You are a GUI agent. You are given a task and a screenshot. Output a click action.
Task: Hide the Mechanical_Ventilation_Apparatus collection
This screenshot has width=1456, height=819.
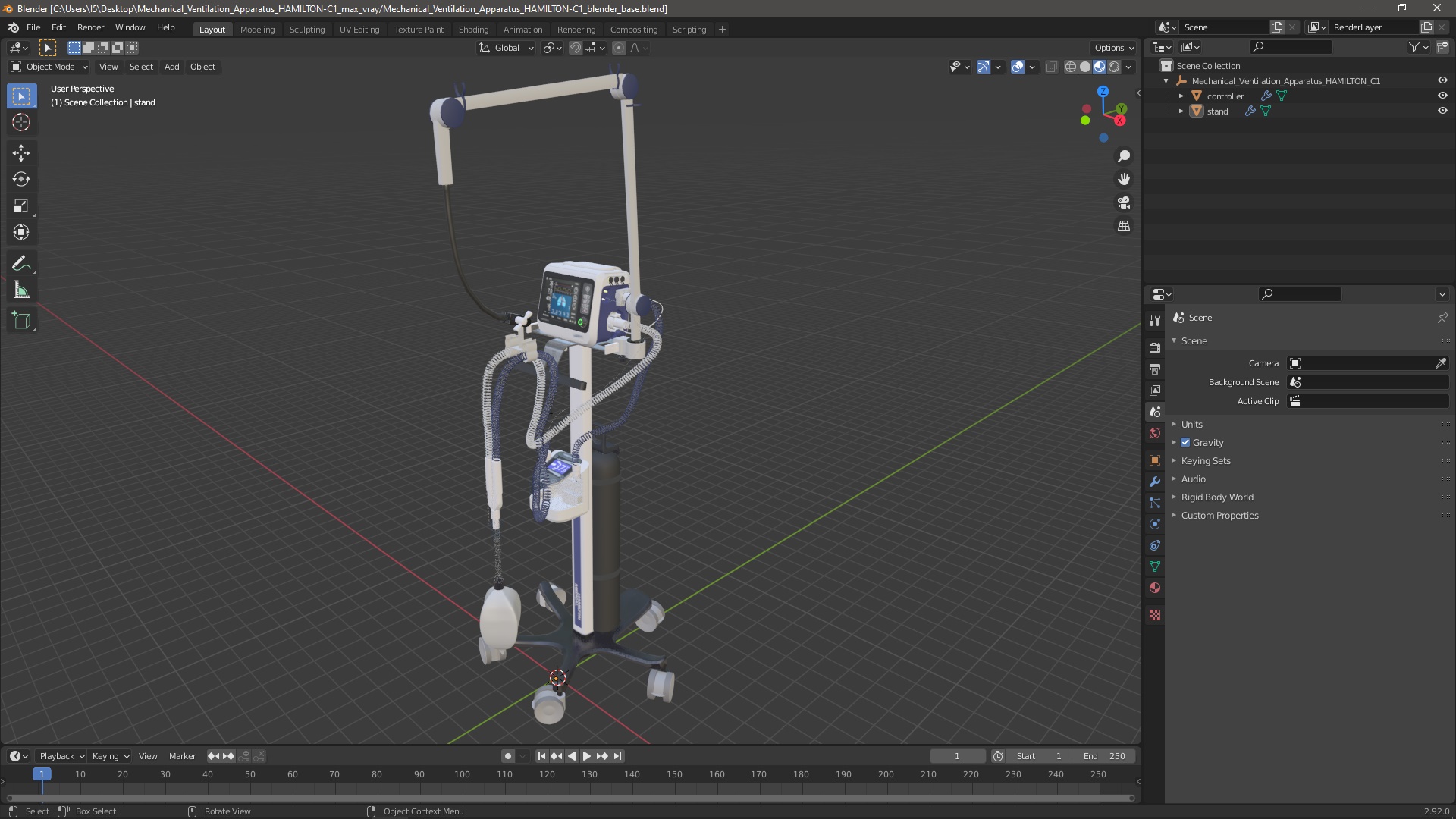[1442, 80]
